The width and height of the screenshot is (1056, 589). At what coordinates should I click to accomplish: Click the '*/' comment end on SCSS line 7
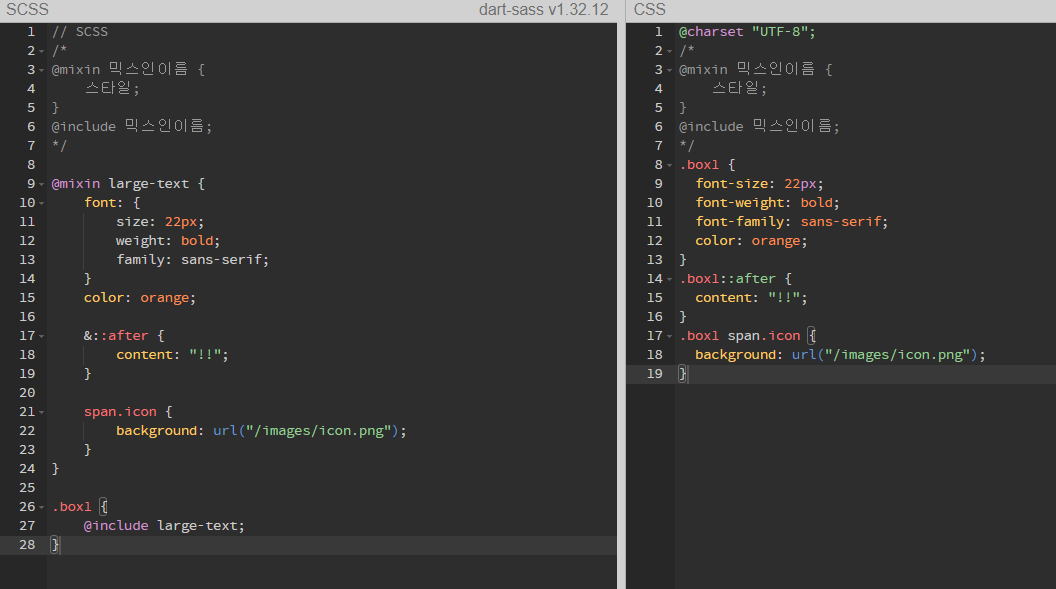(x=59, y=145)
